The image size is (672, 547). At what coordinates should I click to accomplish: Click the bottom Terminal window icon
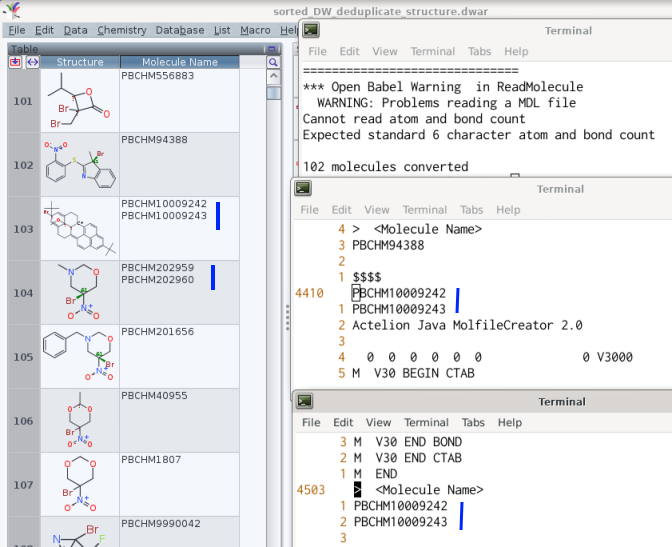(x=305, y=401)
